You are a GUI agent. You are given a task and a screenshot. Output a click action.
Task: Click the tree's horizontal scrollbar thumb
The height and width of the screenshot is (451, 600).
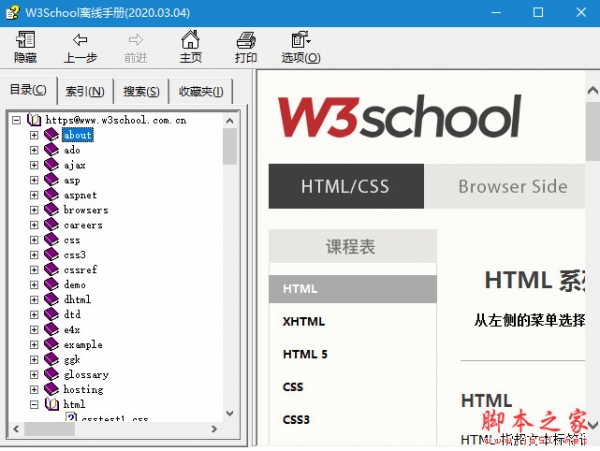coord(50,429)
